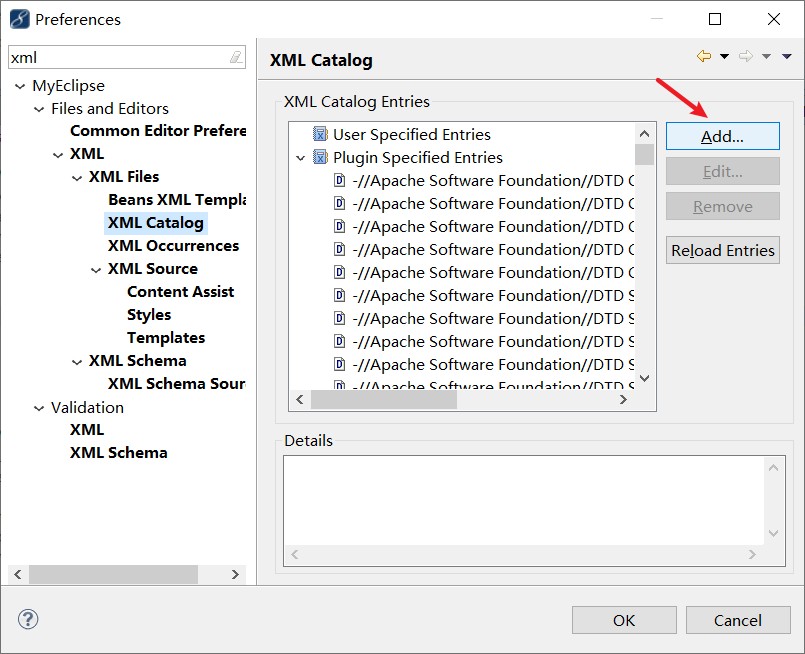Select XML Schema under Validation
This screenshot has width=805, height=654.
point(119,453)
